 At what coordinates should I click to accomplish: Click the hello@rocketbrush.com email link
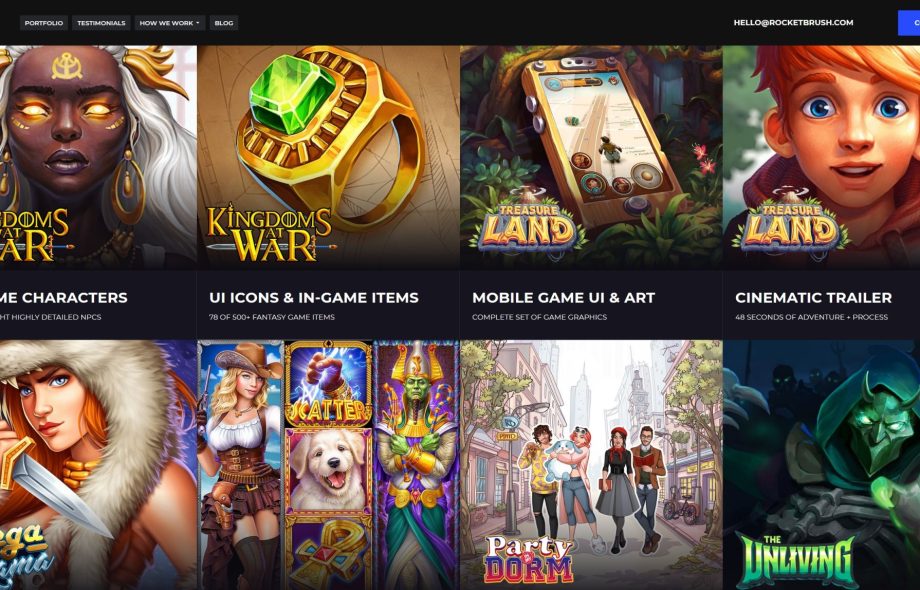[x=793, y=22]
